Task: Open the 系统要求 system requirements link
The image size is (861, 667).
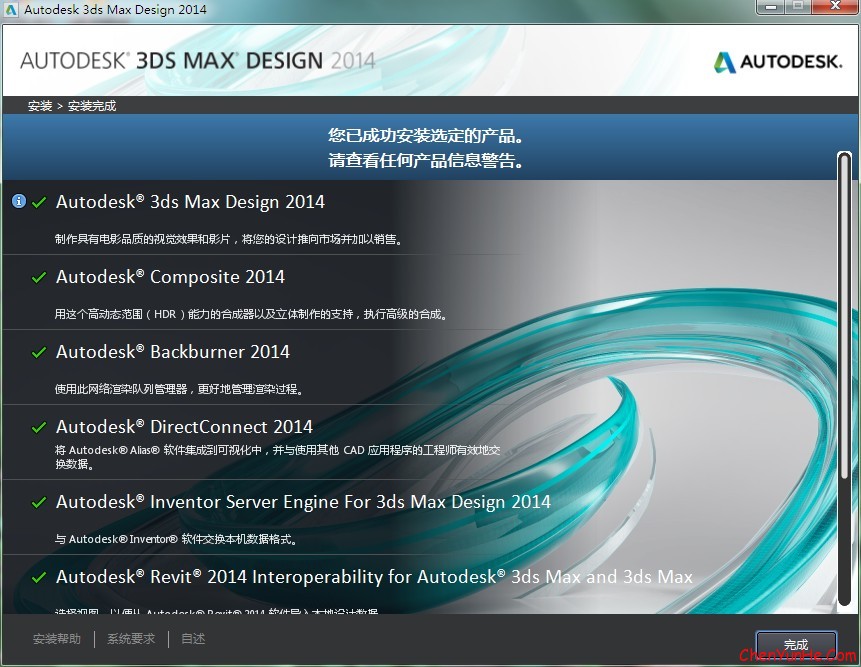Action: [x=131, y=639]
